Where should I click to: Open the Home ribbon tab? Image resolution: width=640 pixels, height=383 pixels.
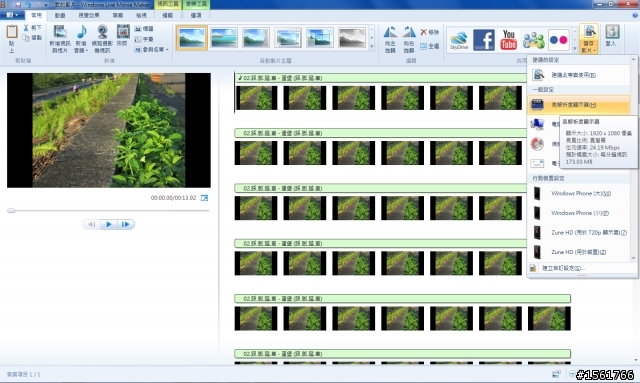[36, 15]
